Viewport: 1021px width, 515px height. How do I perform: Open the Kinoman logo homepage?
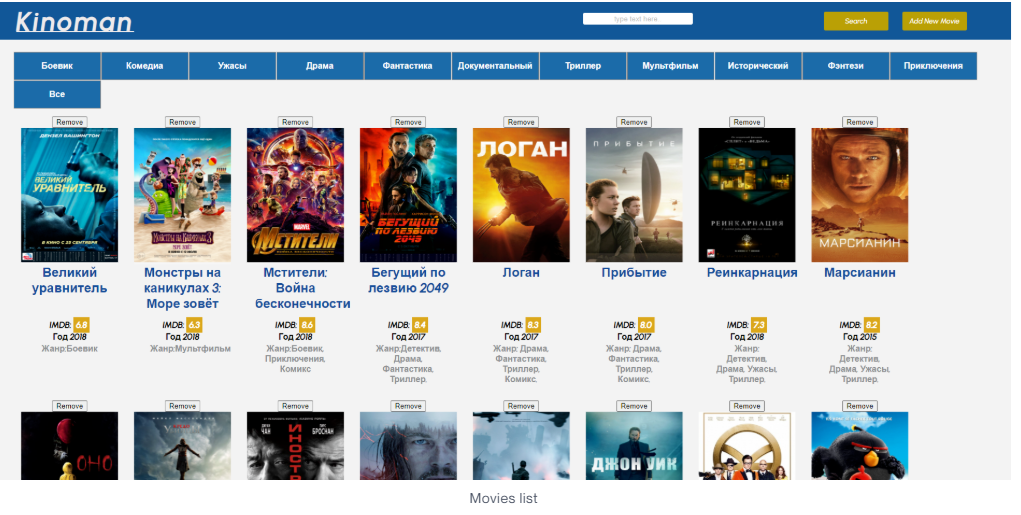[74, 22]
